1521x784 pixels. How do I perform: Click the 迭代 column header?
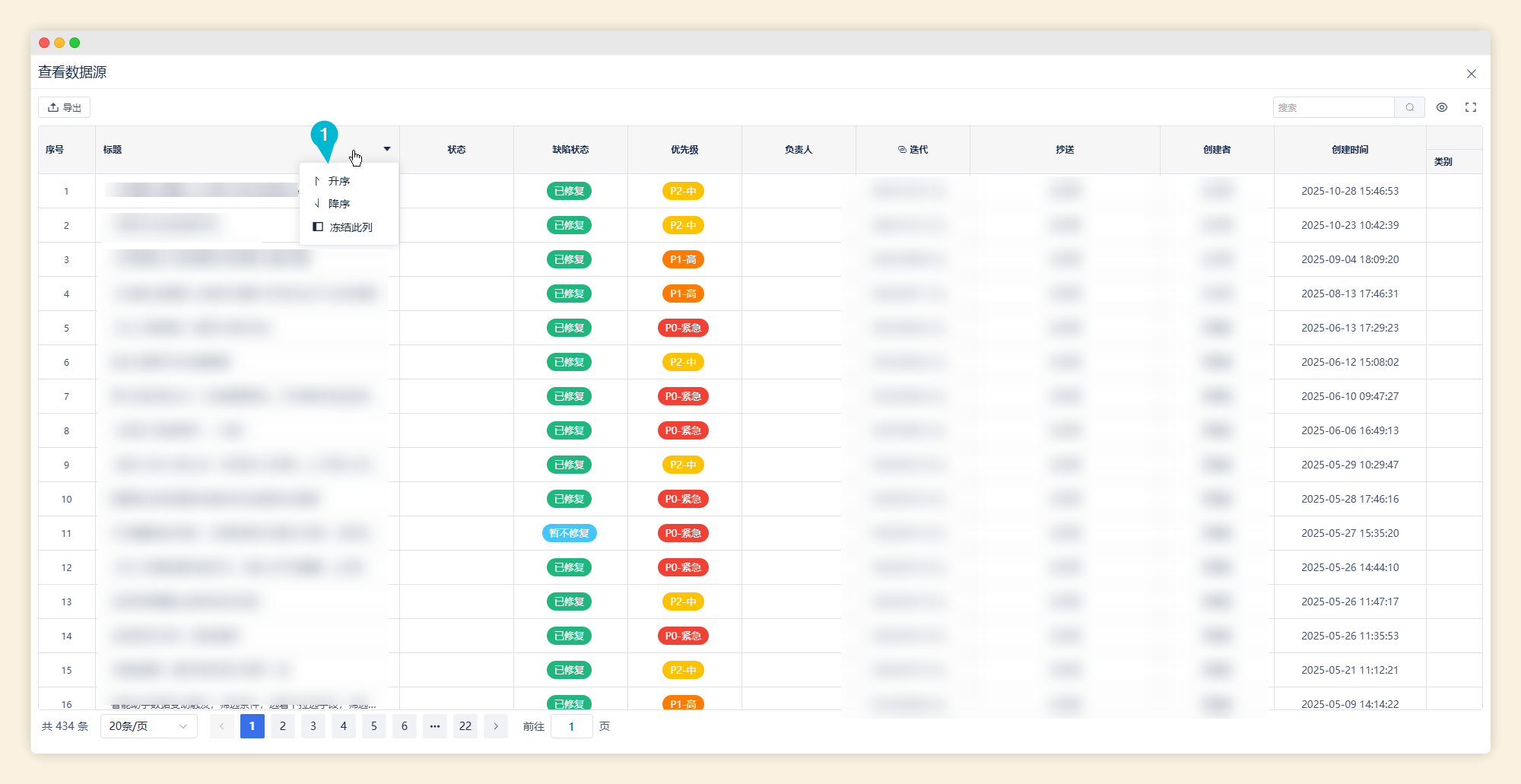(x=913, y=150)
